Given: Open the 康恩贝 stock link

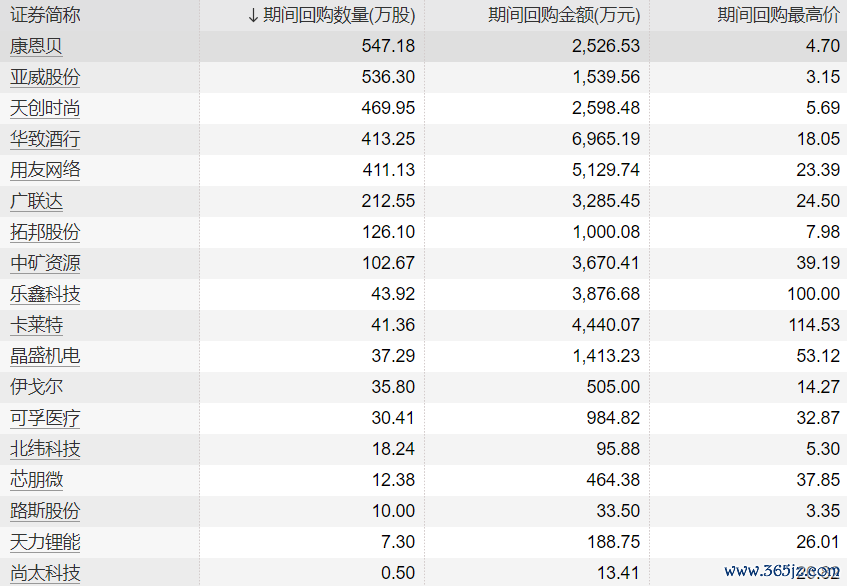Looking at the screenshot, I should click(36, 46).
